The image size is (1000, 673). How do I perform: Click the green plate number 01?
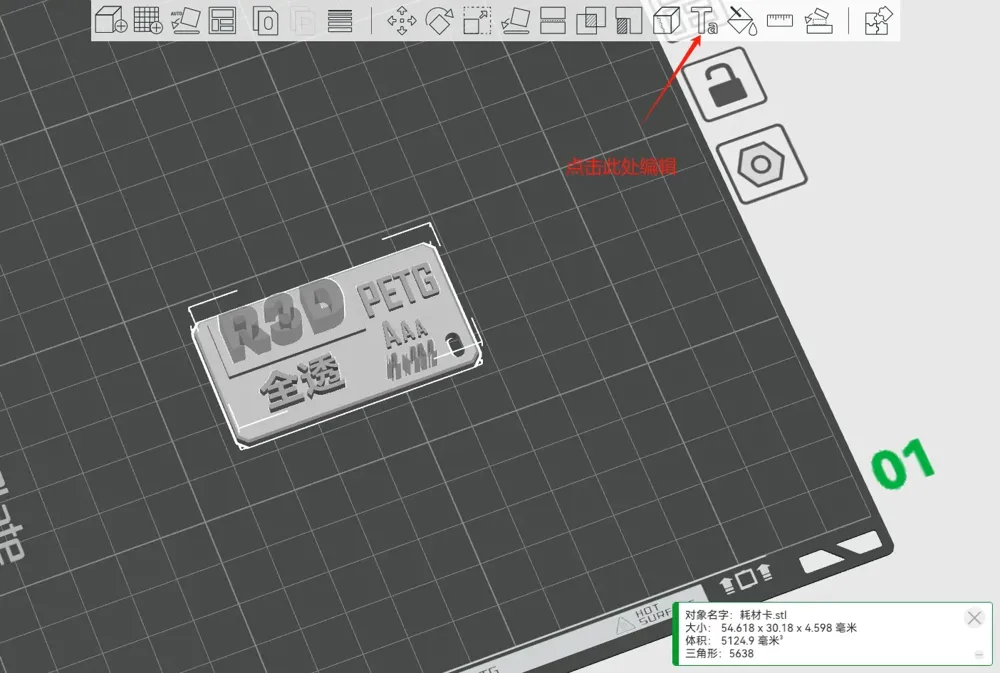click(x=903, y=464)
